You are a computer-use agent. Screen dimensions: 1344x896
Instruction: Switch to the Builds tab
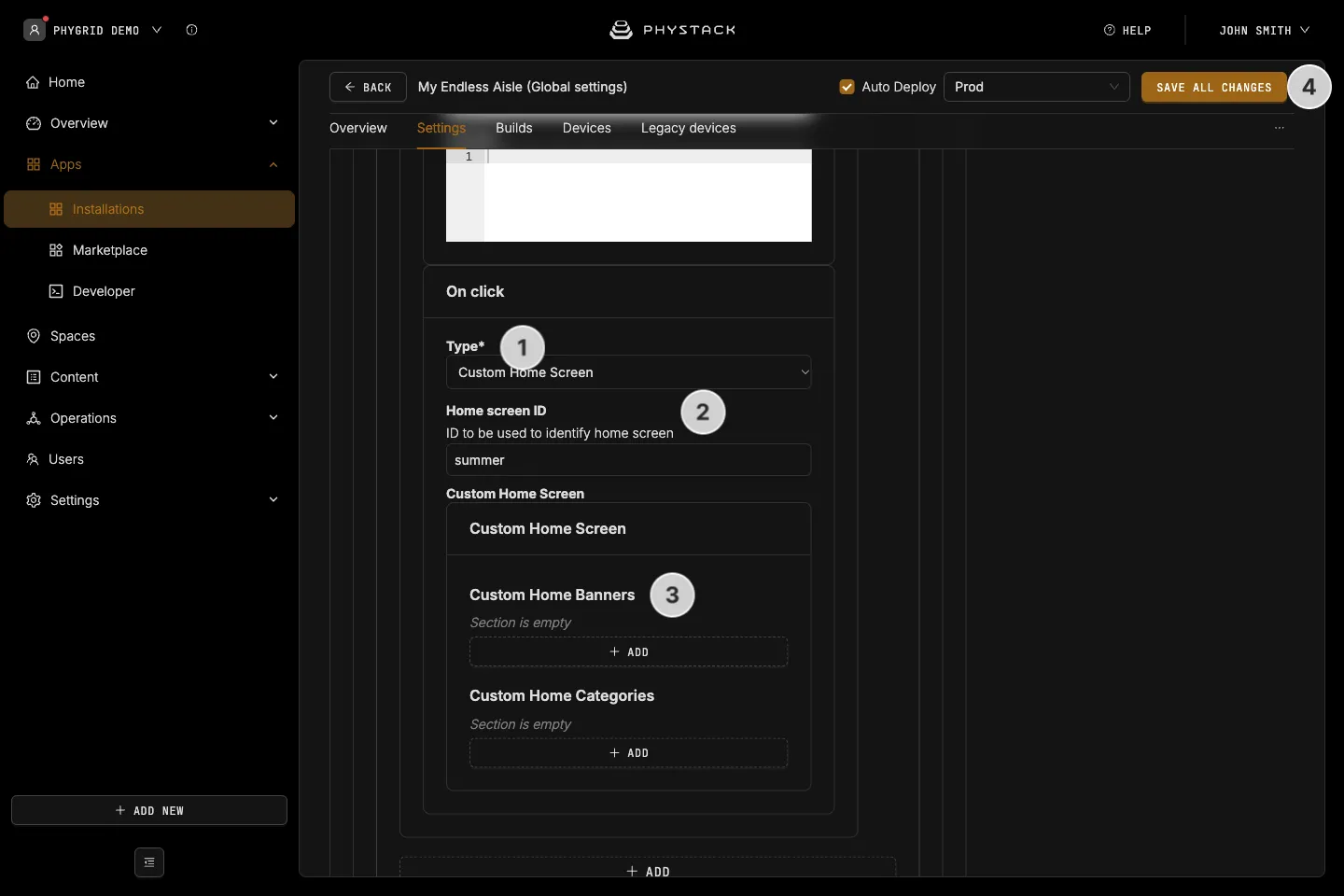click(514, 128)
